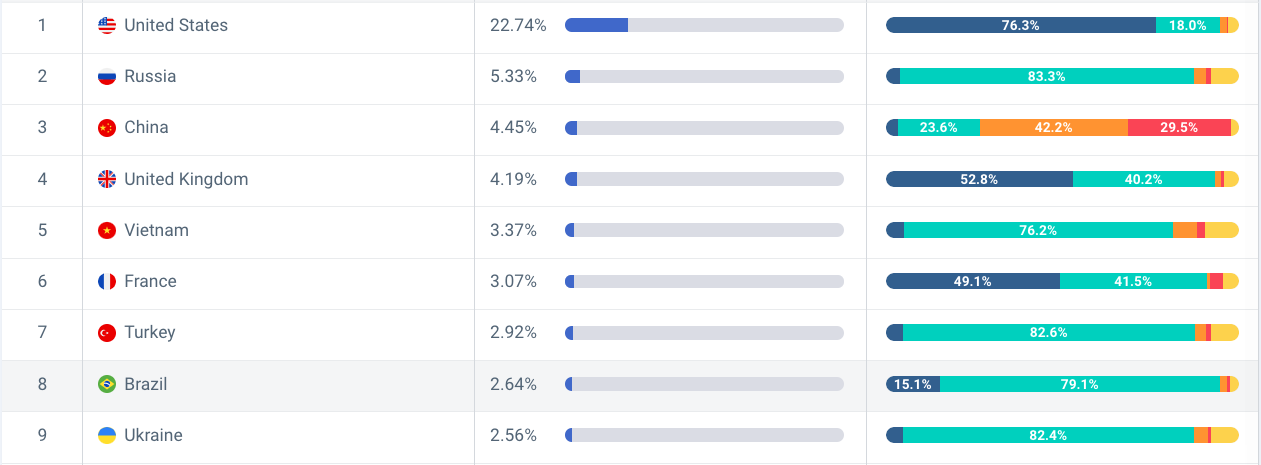Click the Russia flag icon
The height and width of the screenshot is (465, 1261).
107,76
